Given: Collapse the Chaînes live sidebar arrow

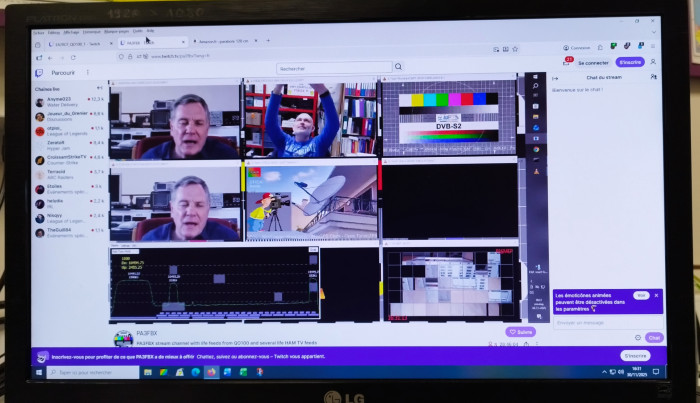Looking at the screenshot, I should [99, 88].
